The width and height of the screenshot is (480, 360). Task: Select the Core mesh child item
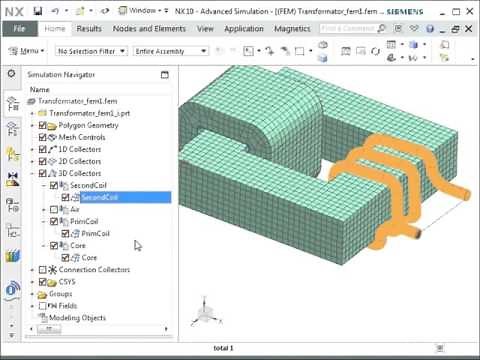click(x=89, y=258)
